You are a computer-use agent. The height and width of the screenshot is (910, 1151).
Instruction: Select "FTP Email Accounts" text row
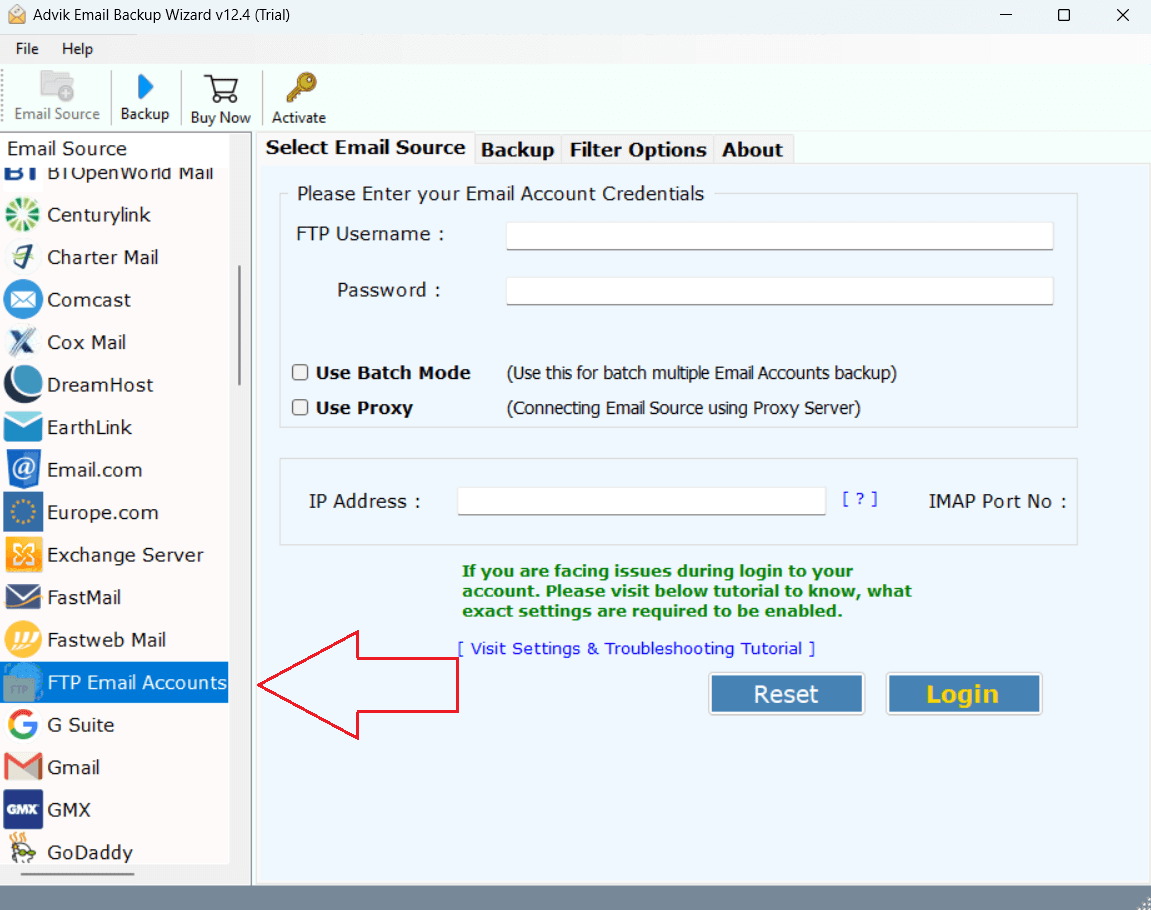coord(137,682)
